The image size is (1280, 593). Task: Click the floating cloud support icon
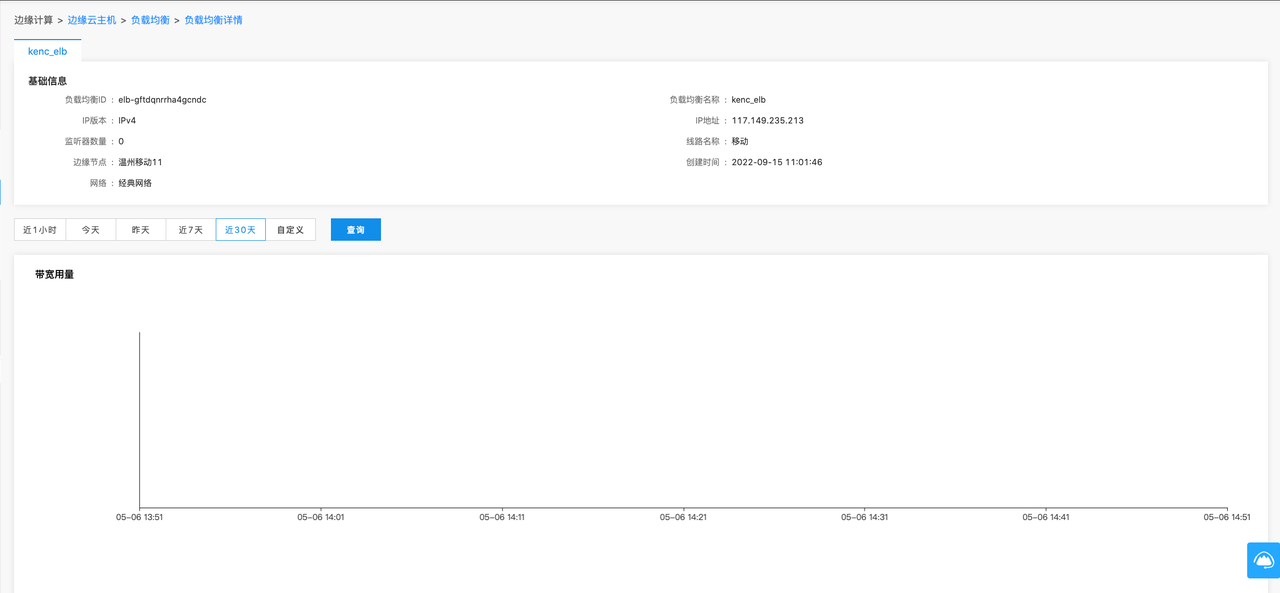click(x=1263, y=560)
